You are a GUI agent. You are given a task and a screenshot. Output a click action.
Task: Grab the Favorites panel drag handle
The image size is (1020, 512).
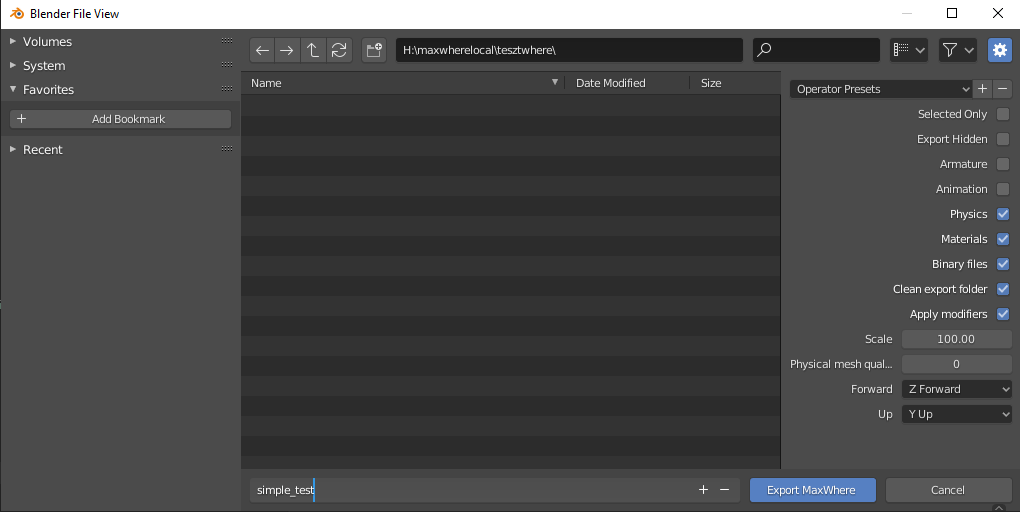pos(226,89)
